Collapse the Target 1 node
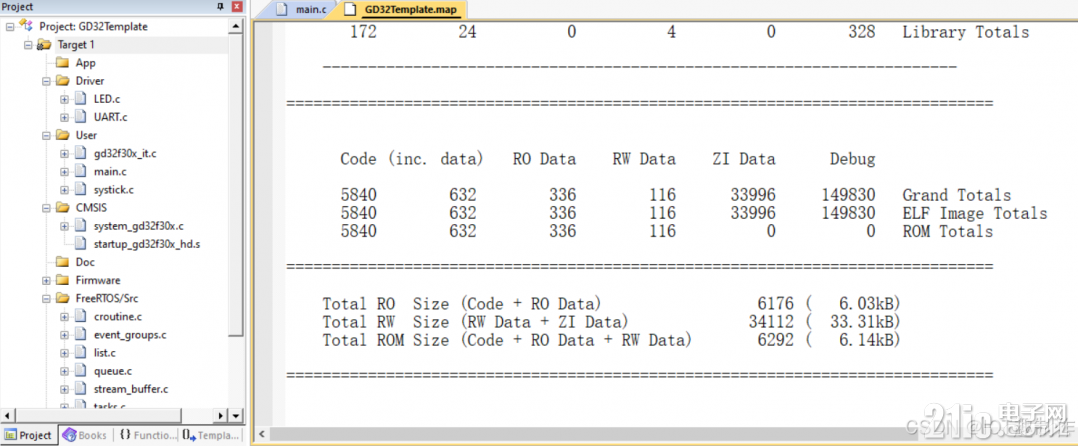Screen dimensions: 1078x446 tap(28, 45)
